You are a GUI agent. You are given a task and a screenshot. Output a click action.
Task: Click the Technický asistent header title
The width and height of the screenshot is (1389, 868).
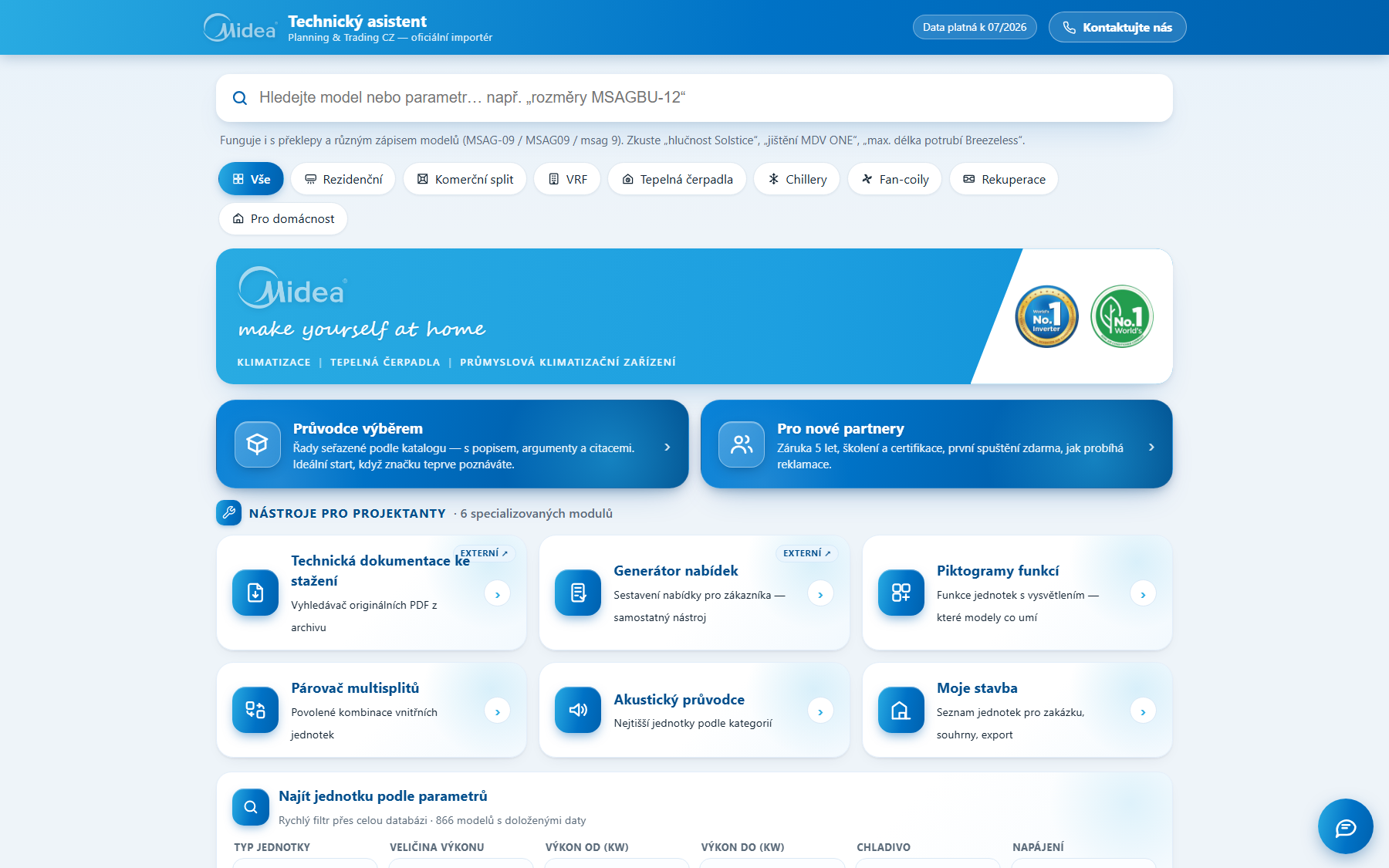click(x=357, y=22)
